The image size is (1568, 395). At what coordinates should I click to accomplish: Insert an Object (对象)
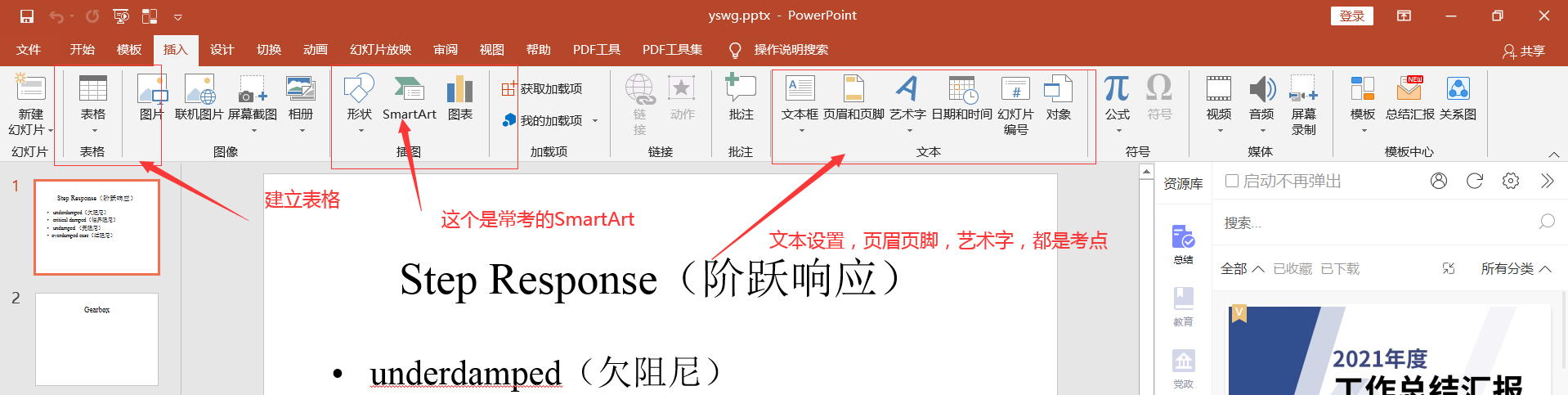pyautogui.click(x=1058, y=98)
